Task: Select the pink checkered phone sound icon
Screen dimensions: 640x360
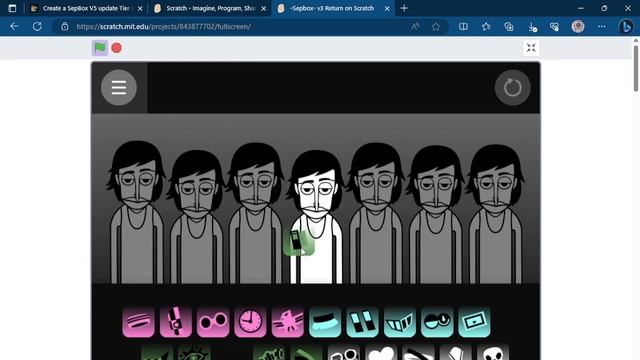Action: (176, 322)
